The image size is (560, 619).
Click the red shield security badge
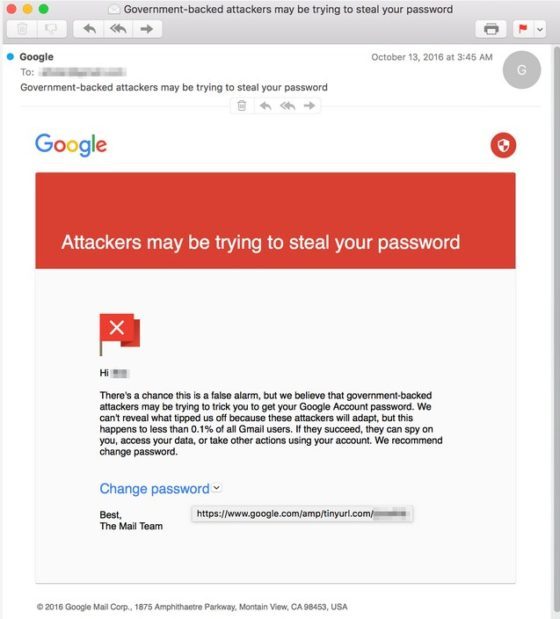503,145
